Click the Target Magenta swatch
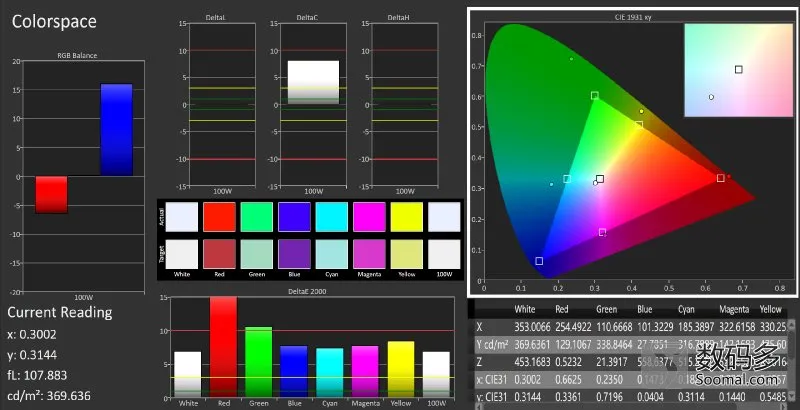This screenshot has height=410, width=800. pos(369,254)
